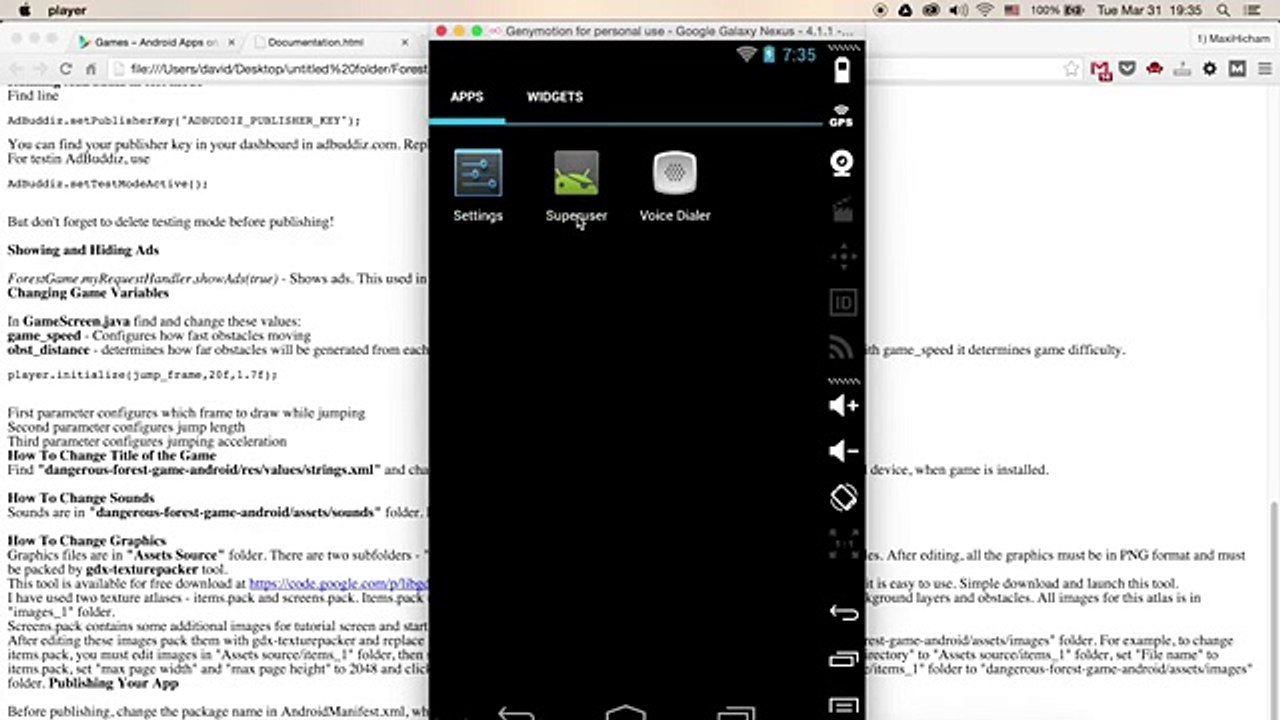Click the gray M extension icon
This screenshot has width=1280, height=720.
[1237, 69]
